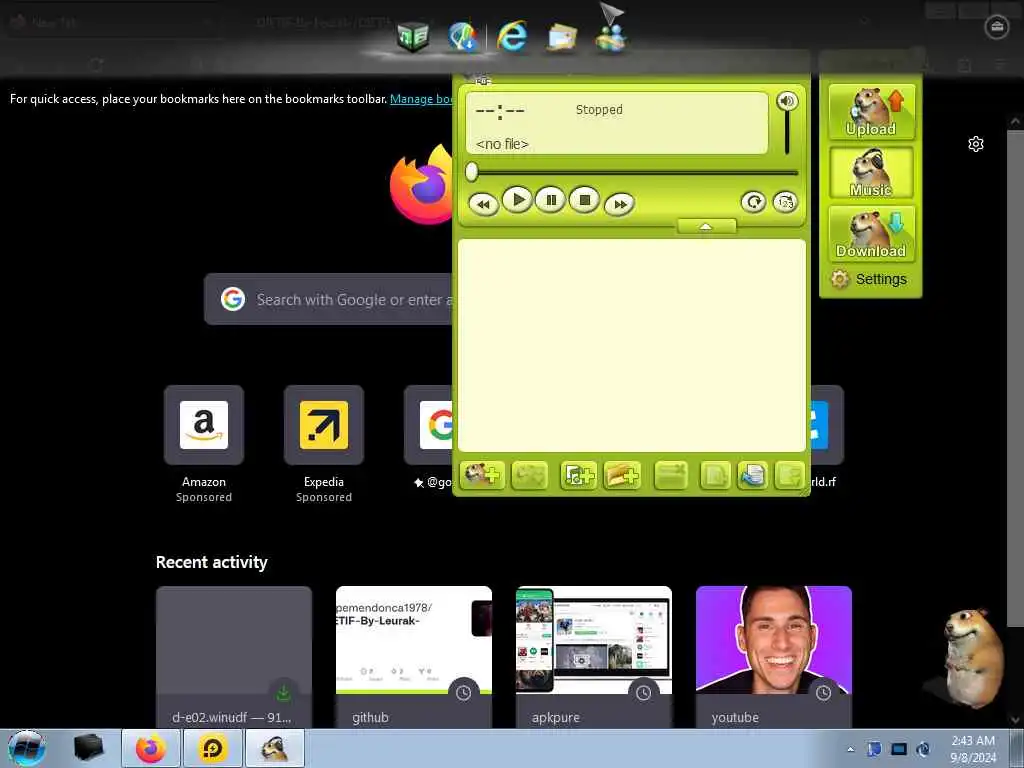Click the power plug icon in system tray
1024x768 pixels.
tap(923, 749)
